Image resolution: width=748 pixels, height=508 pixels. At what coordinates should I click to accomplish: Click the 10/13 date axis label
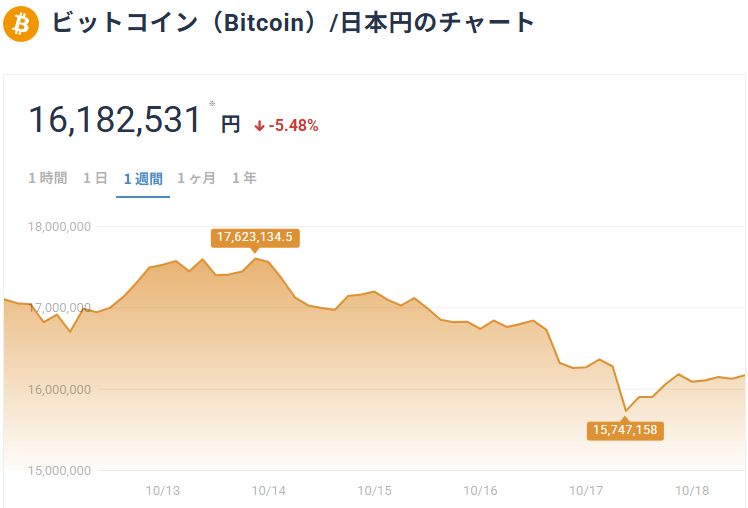pos(162,491)
